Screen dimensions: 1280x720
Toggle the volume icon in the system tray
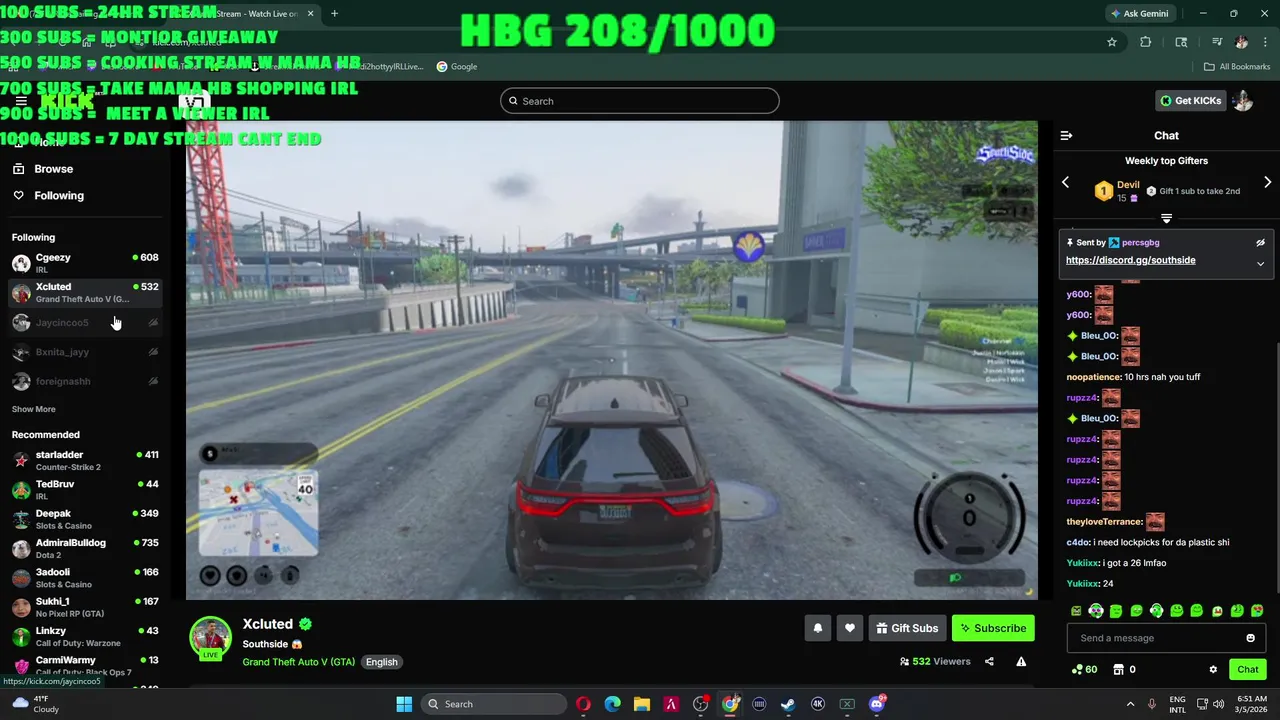coord(1218,704)
